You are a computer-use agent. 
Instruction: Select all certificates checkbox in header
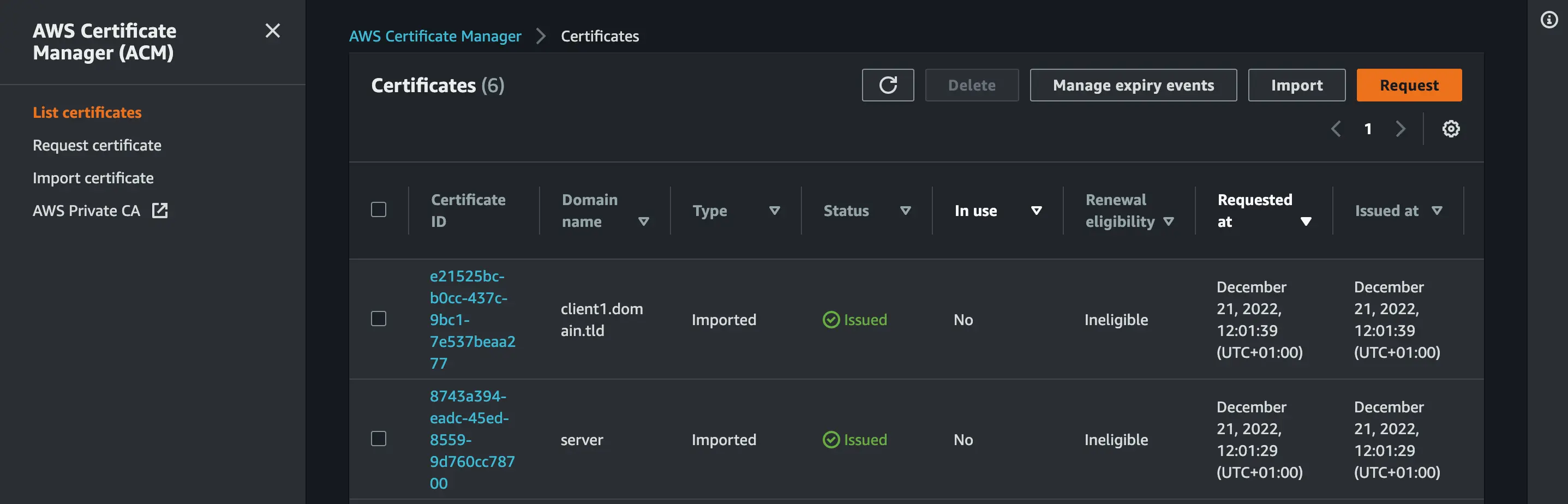[379, 209]
